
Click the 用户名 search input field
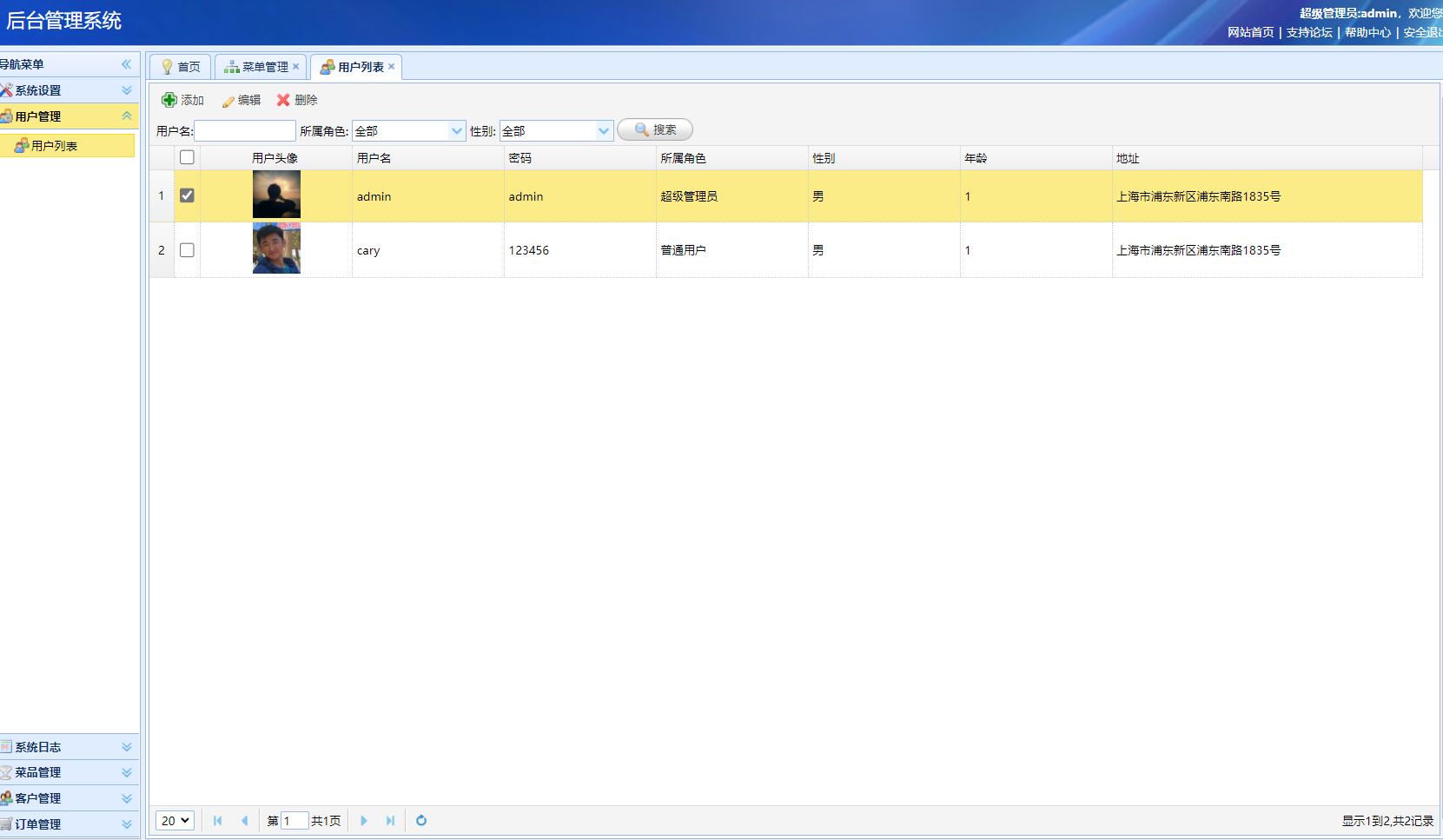click(244, 131)
